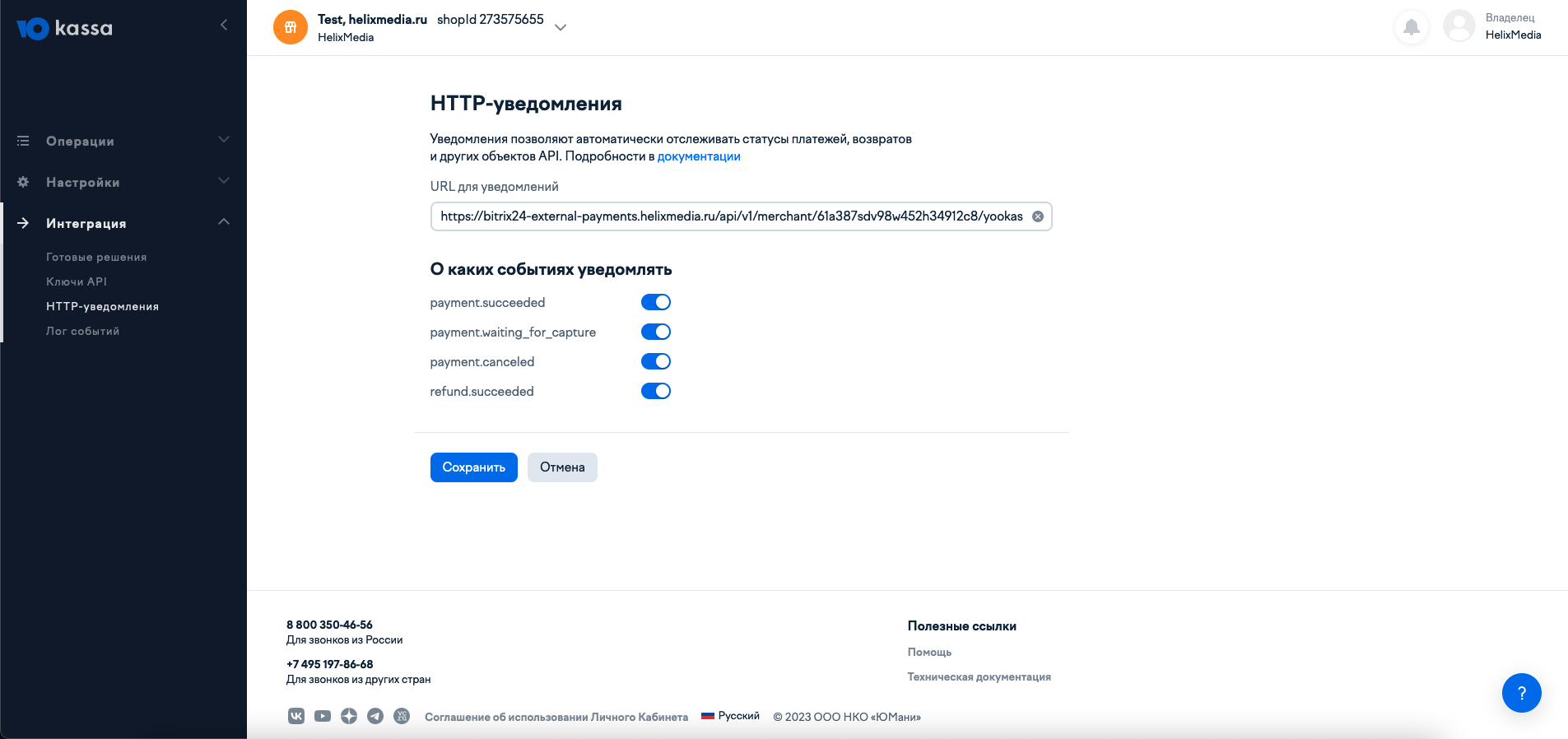Viewport: 1568px width, 739px height.
Task: Turn off payment.waiting_for_capture toggle
Action: (x=656, y=332)
